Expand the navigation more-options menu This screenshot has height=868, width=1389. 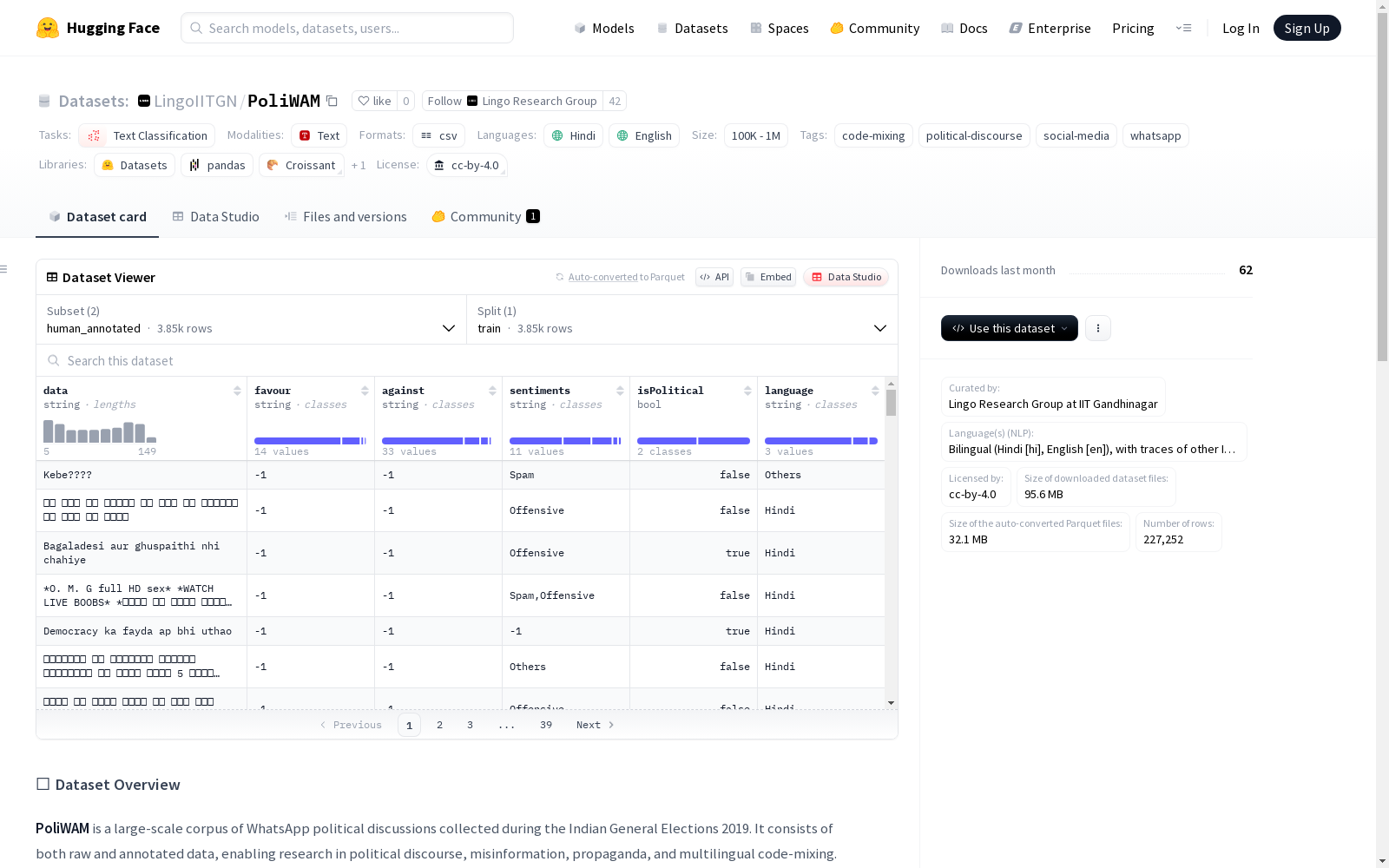coord(1183,28)
